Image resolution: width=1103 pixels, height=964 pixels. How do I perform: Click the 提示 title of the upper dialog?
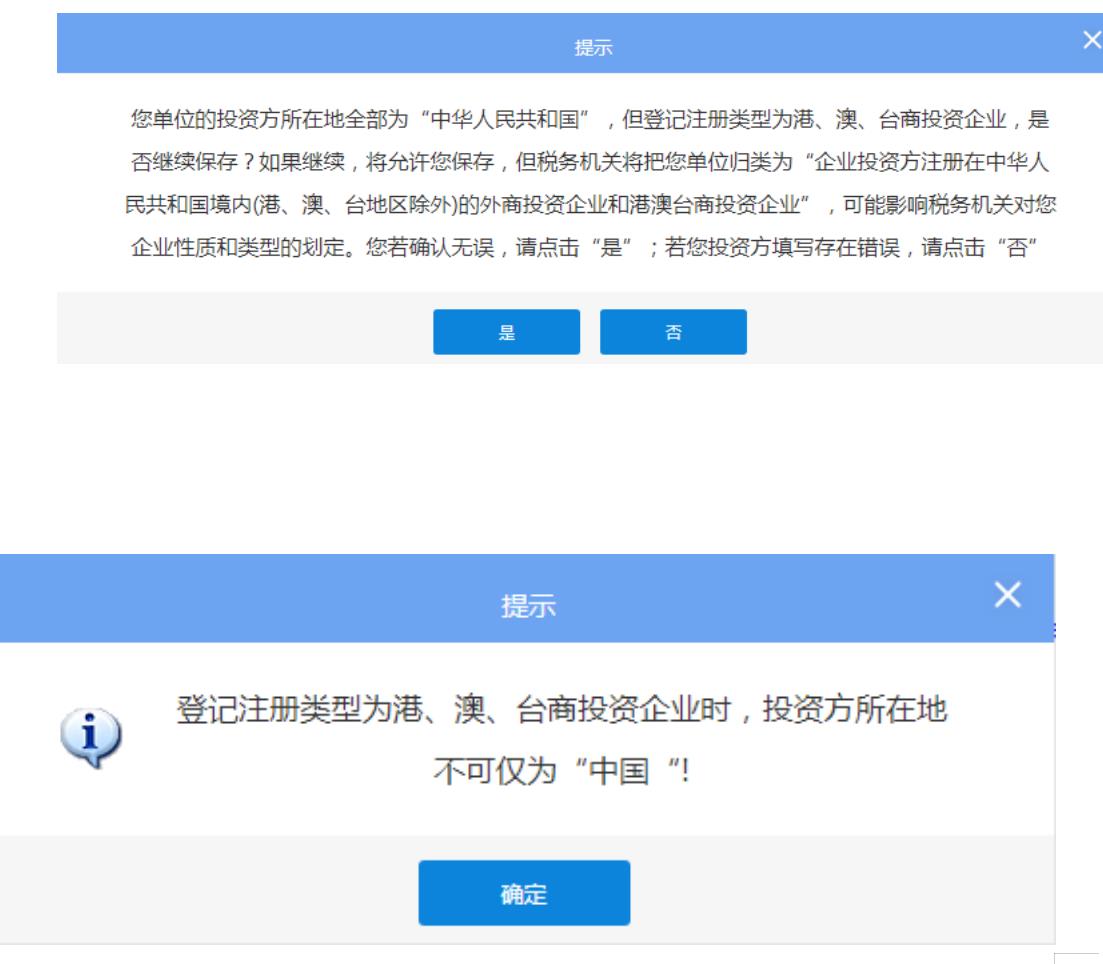[x=593, y=47]
